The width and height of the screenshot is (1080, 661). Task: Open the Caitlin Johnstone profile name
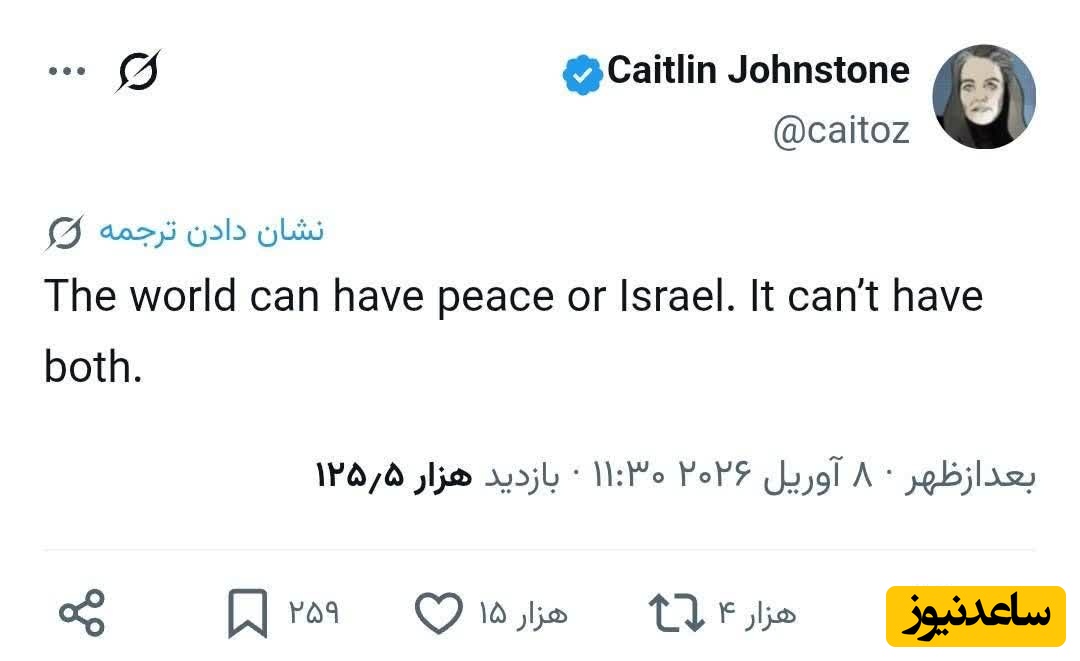coord(758,70)
